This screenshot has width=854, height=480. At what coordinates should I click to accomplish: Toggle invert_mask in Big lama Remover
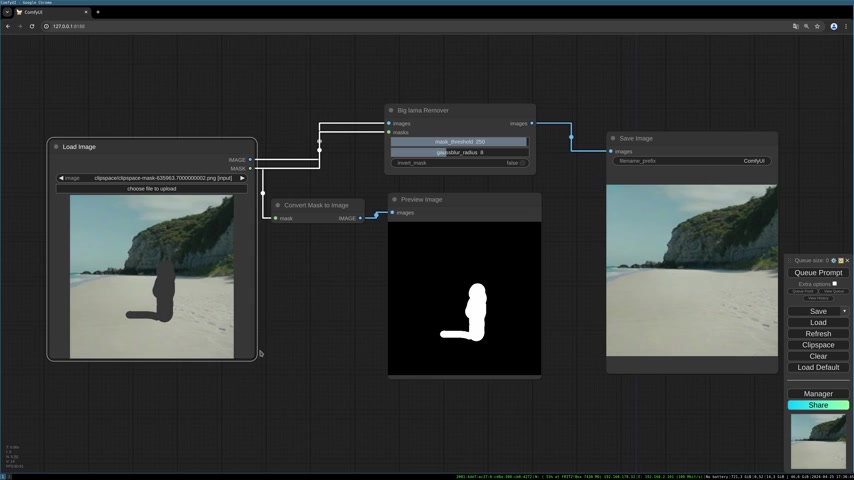tap(460, 163)
